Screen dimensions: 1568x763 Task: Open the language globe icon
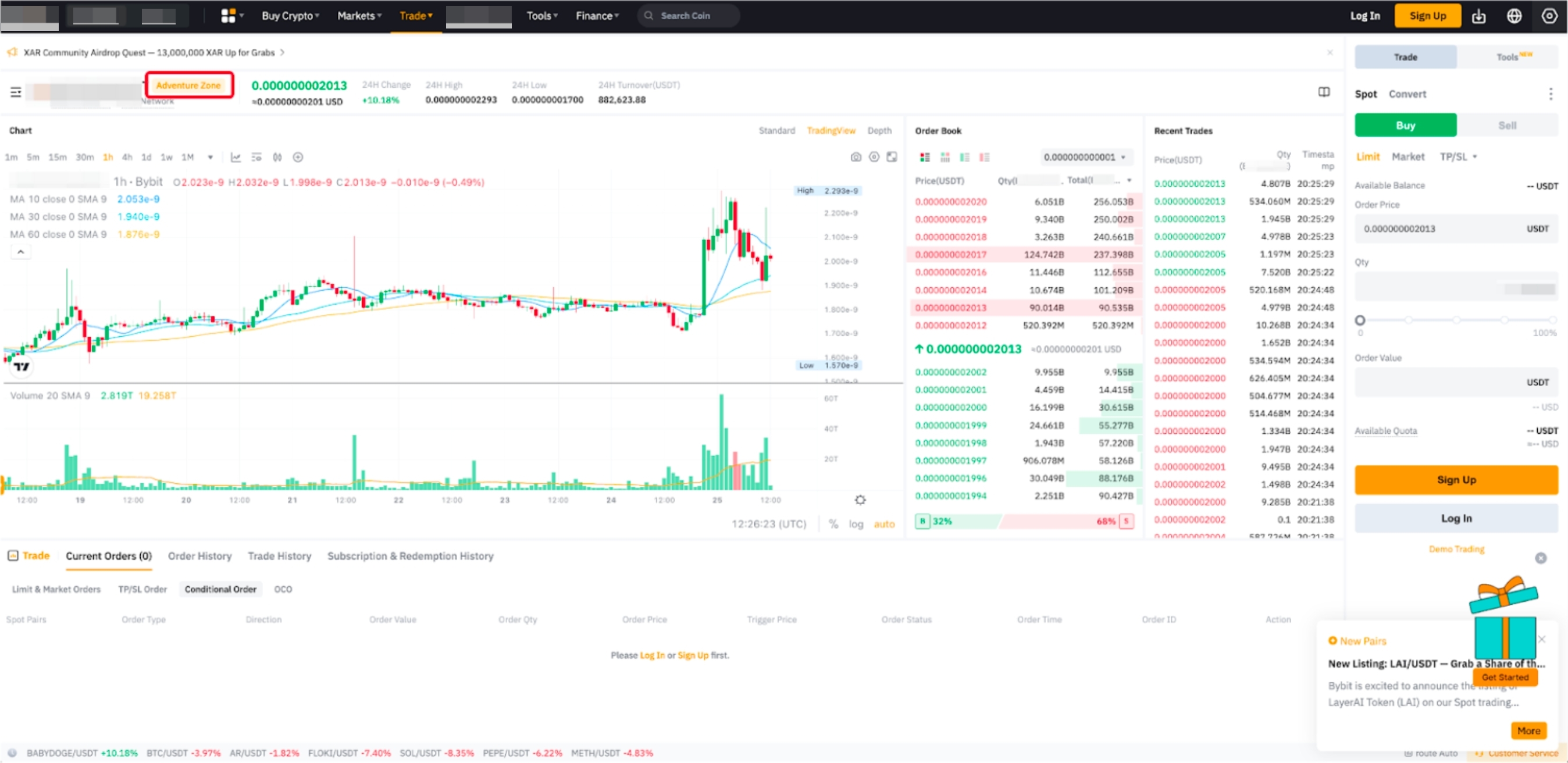coord(1514,16)
